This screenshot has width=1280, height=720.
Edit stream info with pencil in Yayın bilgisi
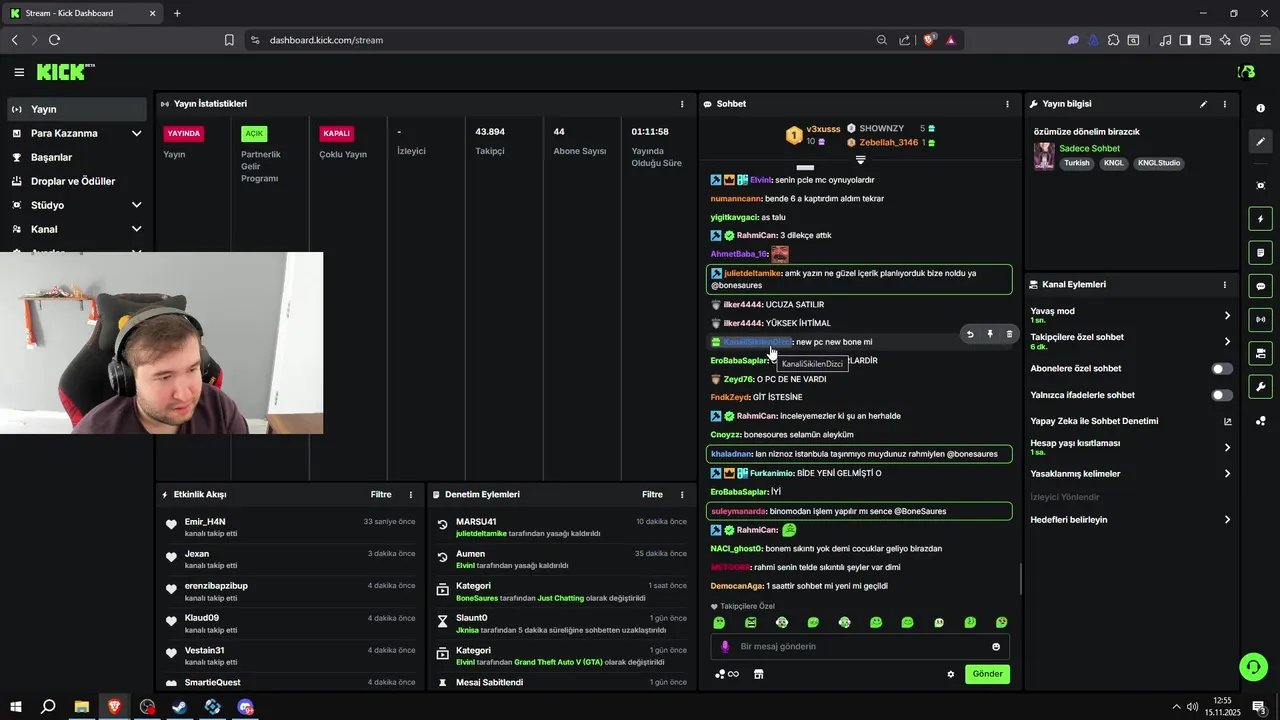tap(1203, 104)
